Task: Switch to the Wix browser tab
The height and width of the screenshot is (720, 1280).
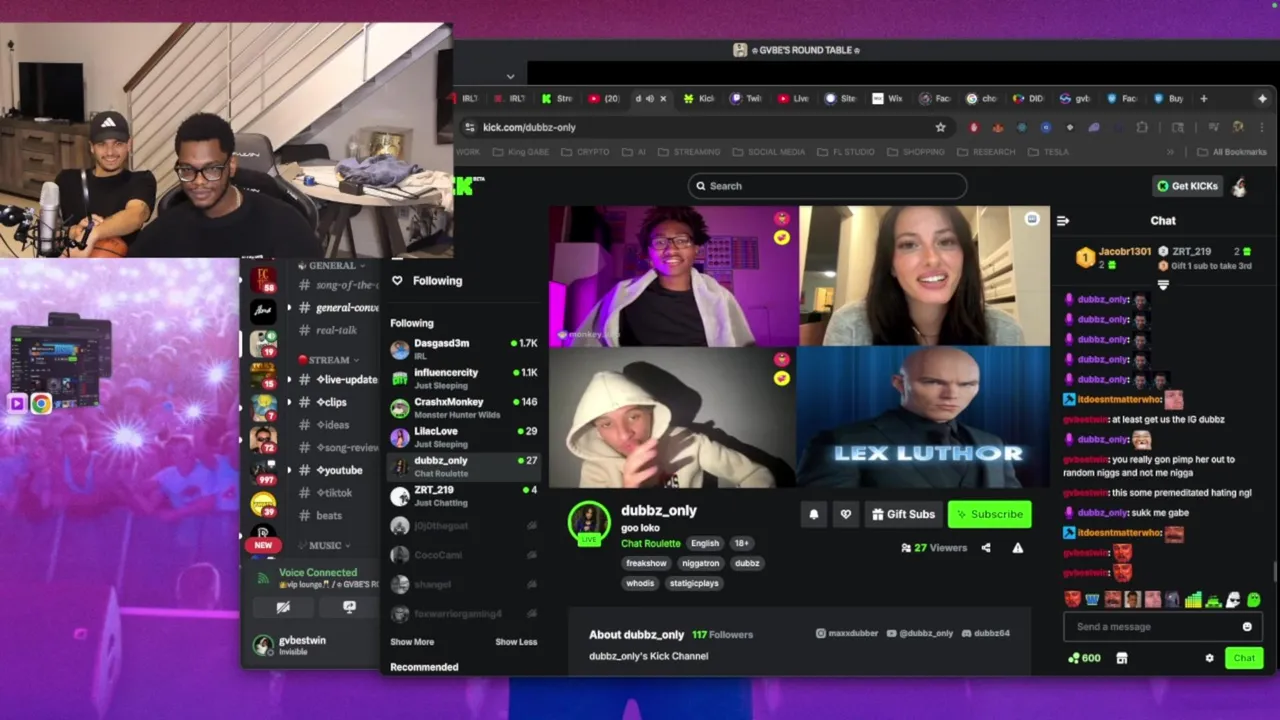Action: point(886,99)
